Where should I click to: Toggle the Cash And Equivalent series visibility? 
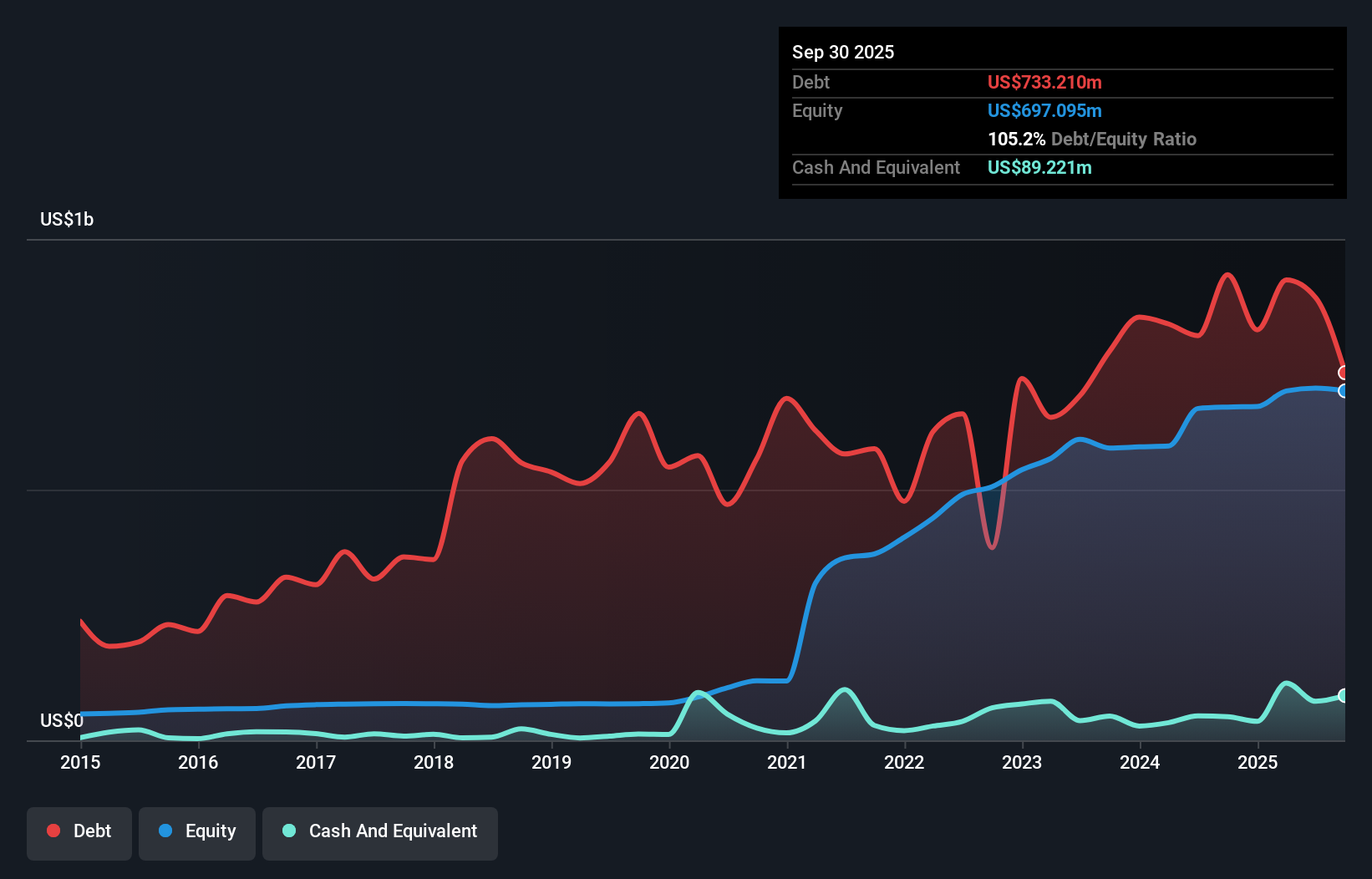(379, 831)
